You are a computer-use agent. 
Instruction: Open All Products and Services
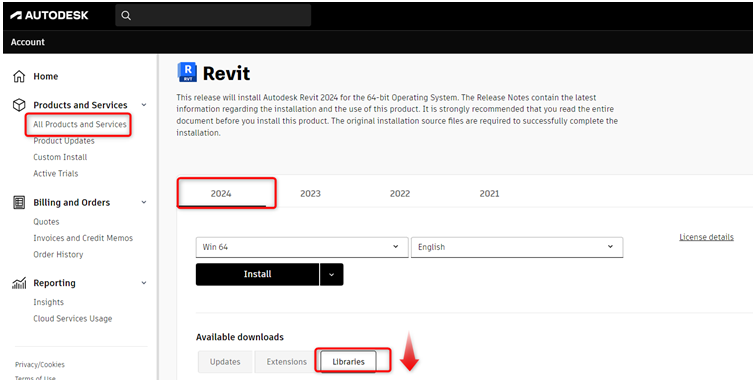tap(80, 124)
